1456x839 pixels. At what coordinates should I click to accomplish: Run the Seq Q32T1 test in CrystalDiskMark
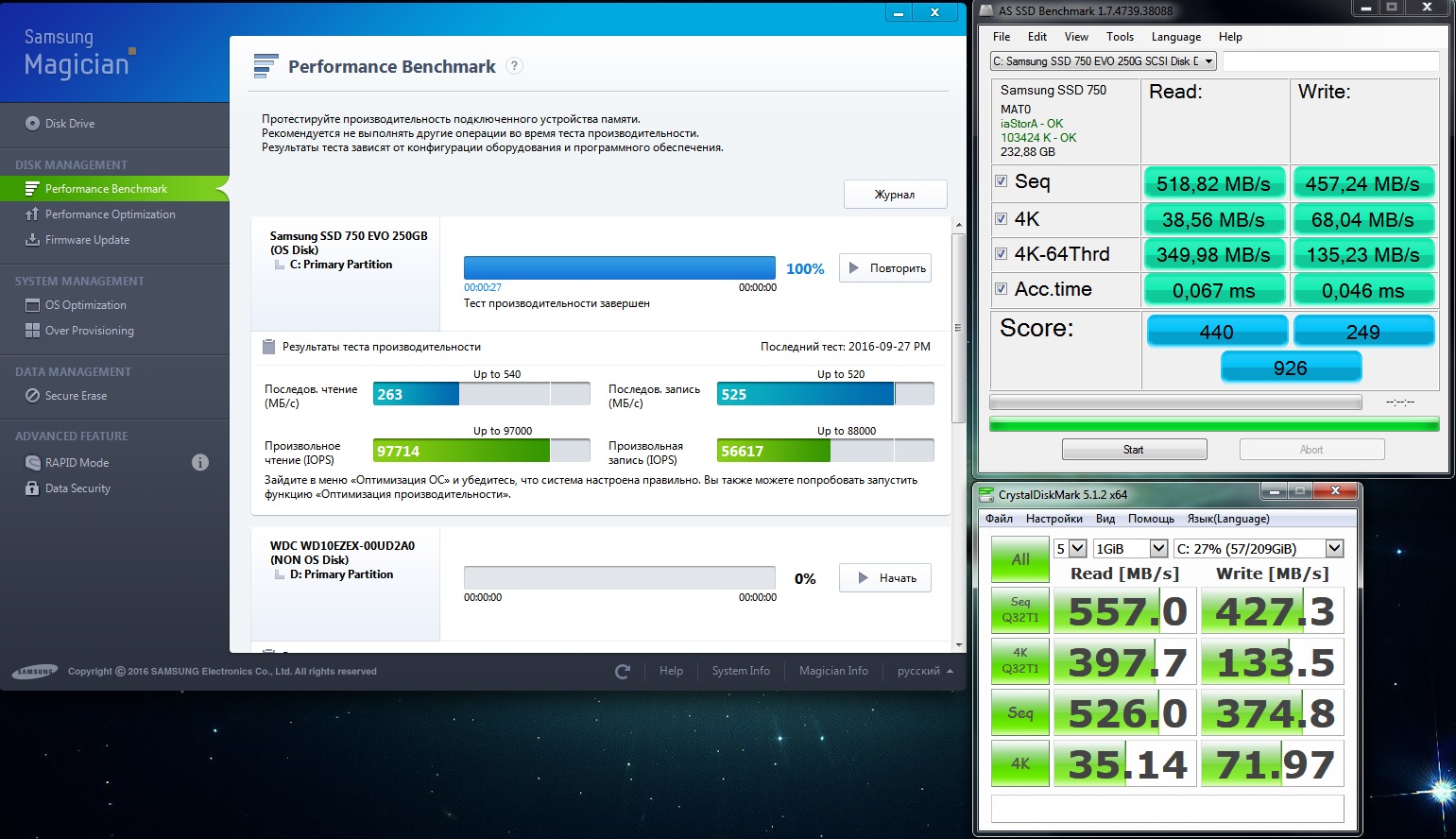coord(1020,610)
